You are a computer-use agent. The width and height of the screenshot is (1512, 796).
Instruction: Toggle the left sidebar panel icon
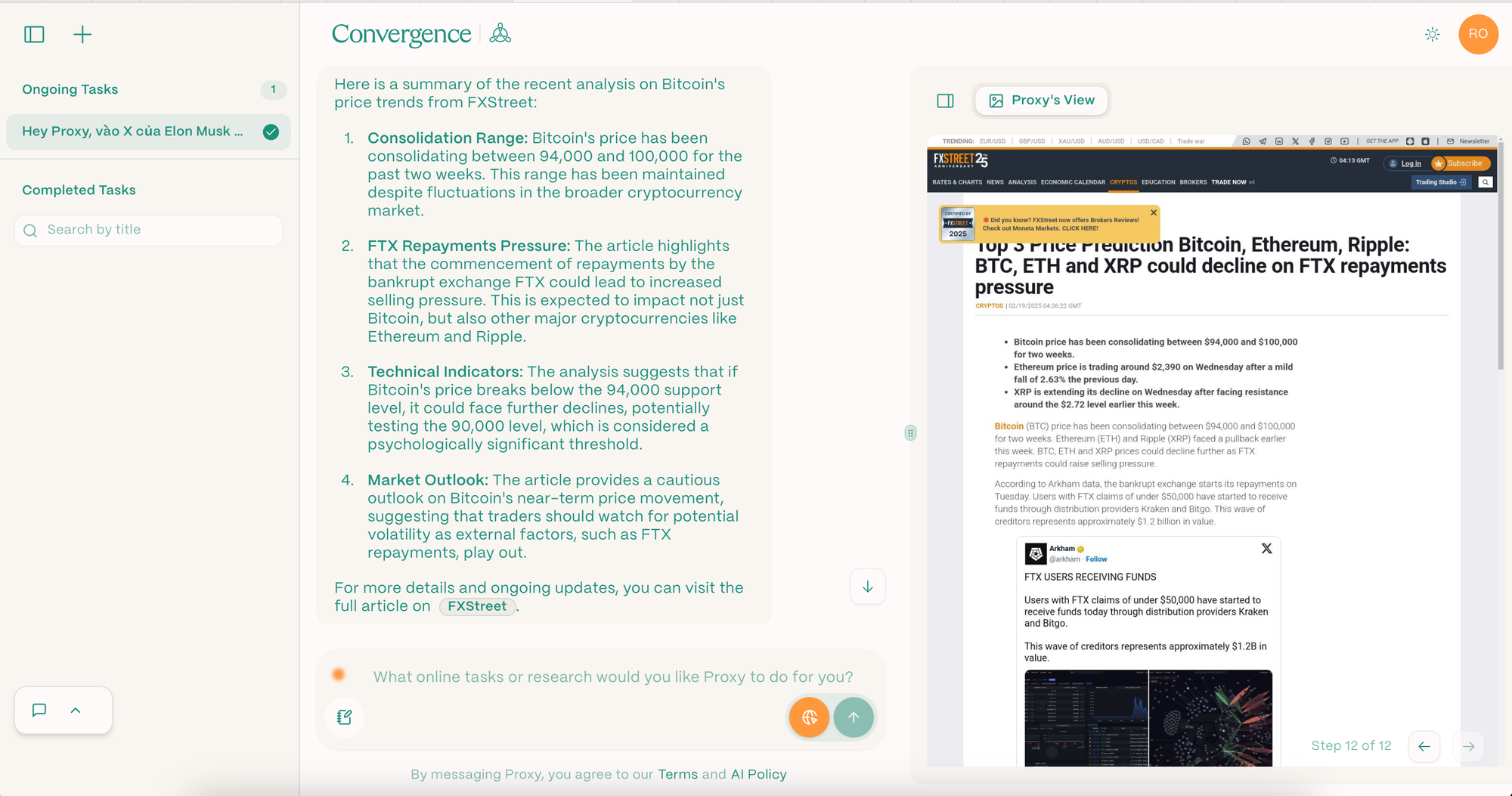(x=34, y=34)
